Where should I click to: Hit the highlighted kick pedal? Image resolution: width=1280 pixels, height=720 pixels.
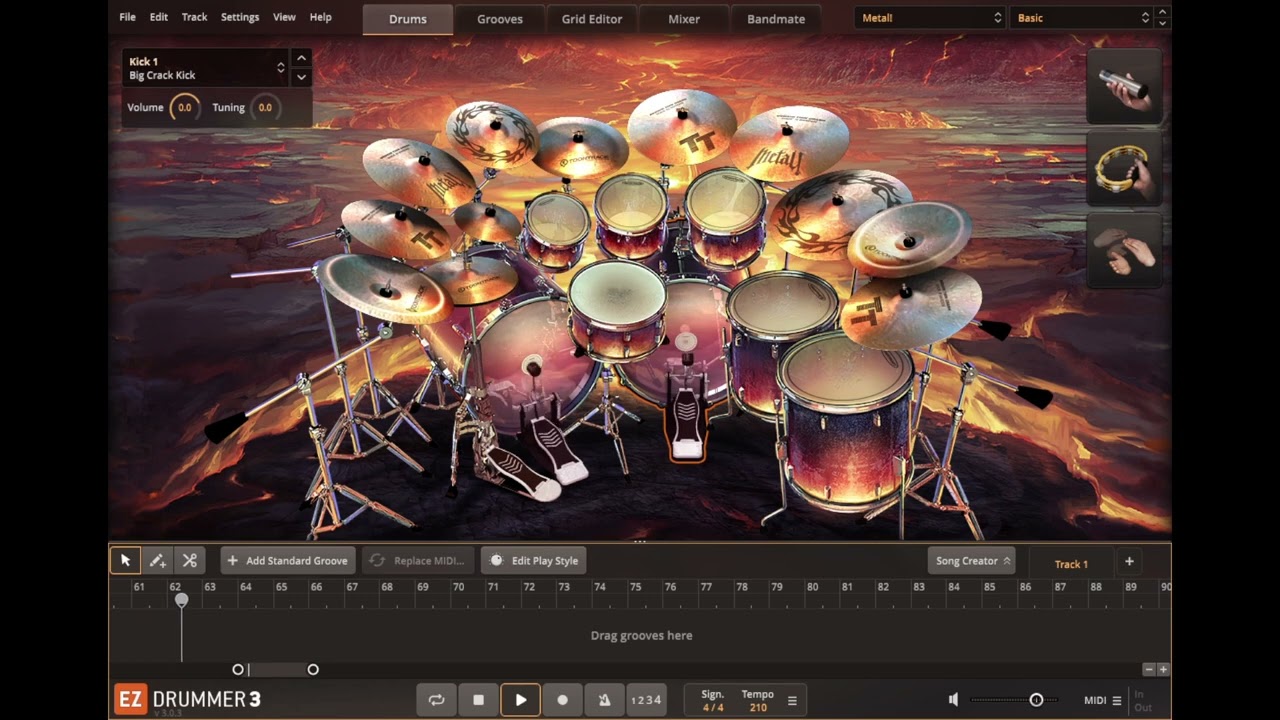[x=687, y=420]
